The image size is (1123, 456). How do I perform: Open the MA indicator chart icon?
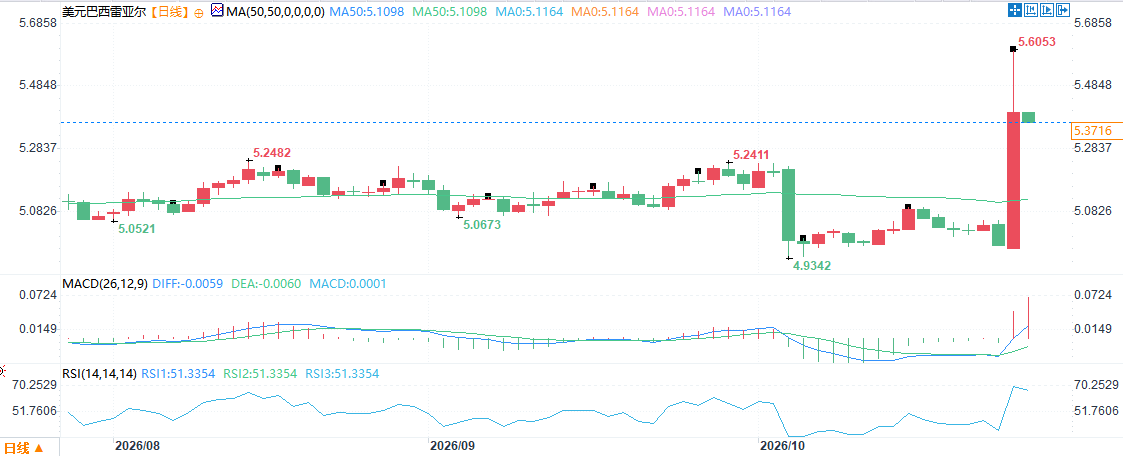tap(217, 11)
